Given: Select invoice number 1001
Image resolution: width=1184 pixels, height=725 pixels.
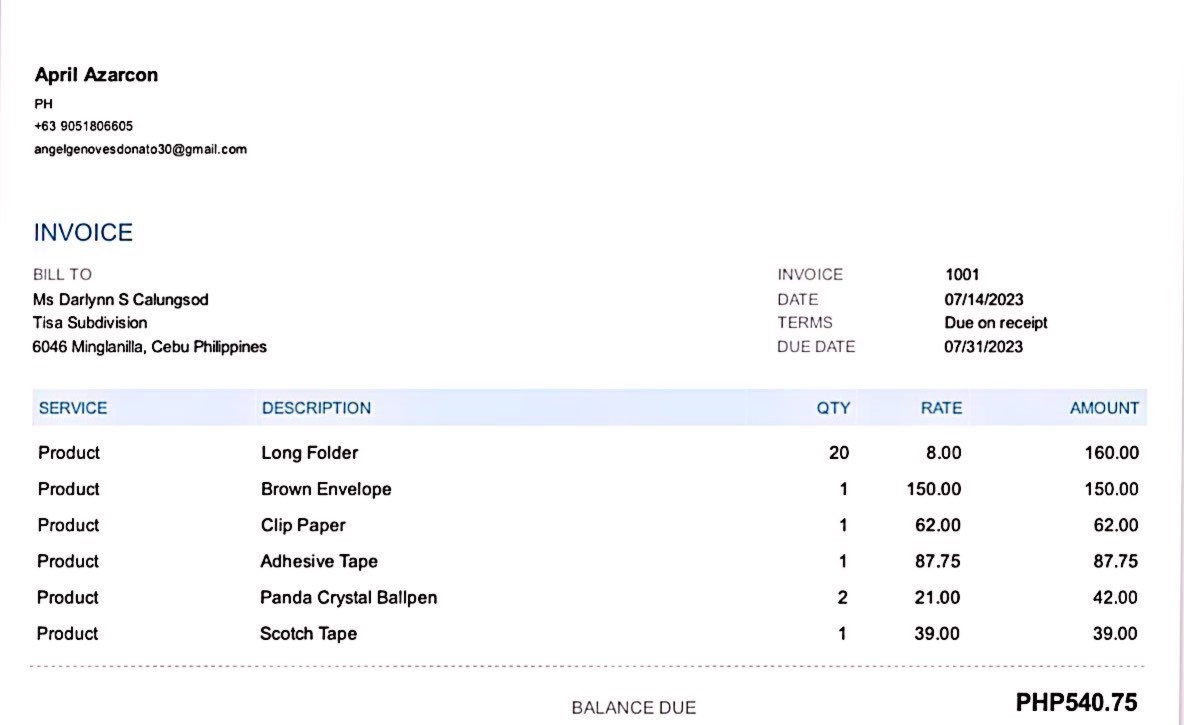Looking at the screenshot, I should point(962,274).
